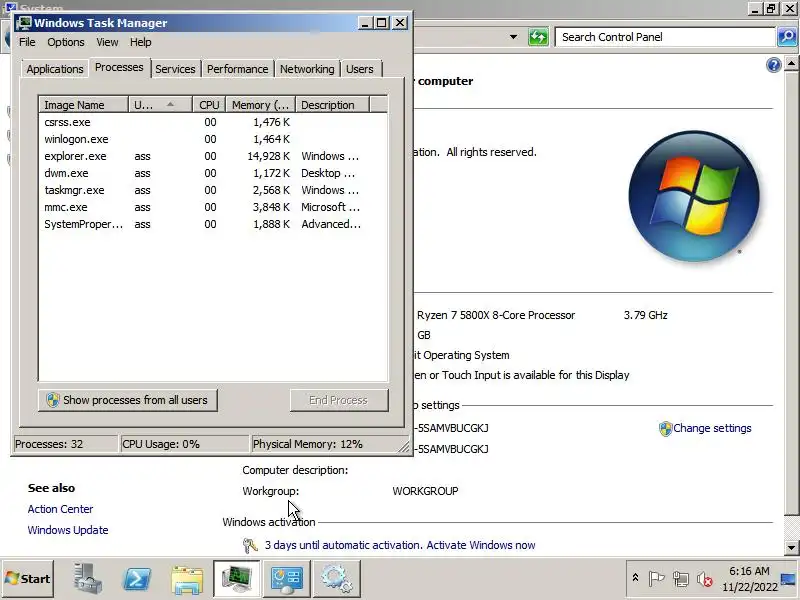This screenshot has height=600, width=800.
Task: Click the WORKGROUP value in System window
Action: tap(425, 491)
